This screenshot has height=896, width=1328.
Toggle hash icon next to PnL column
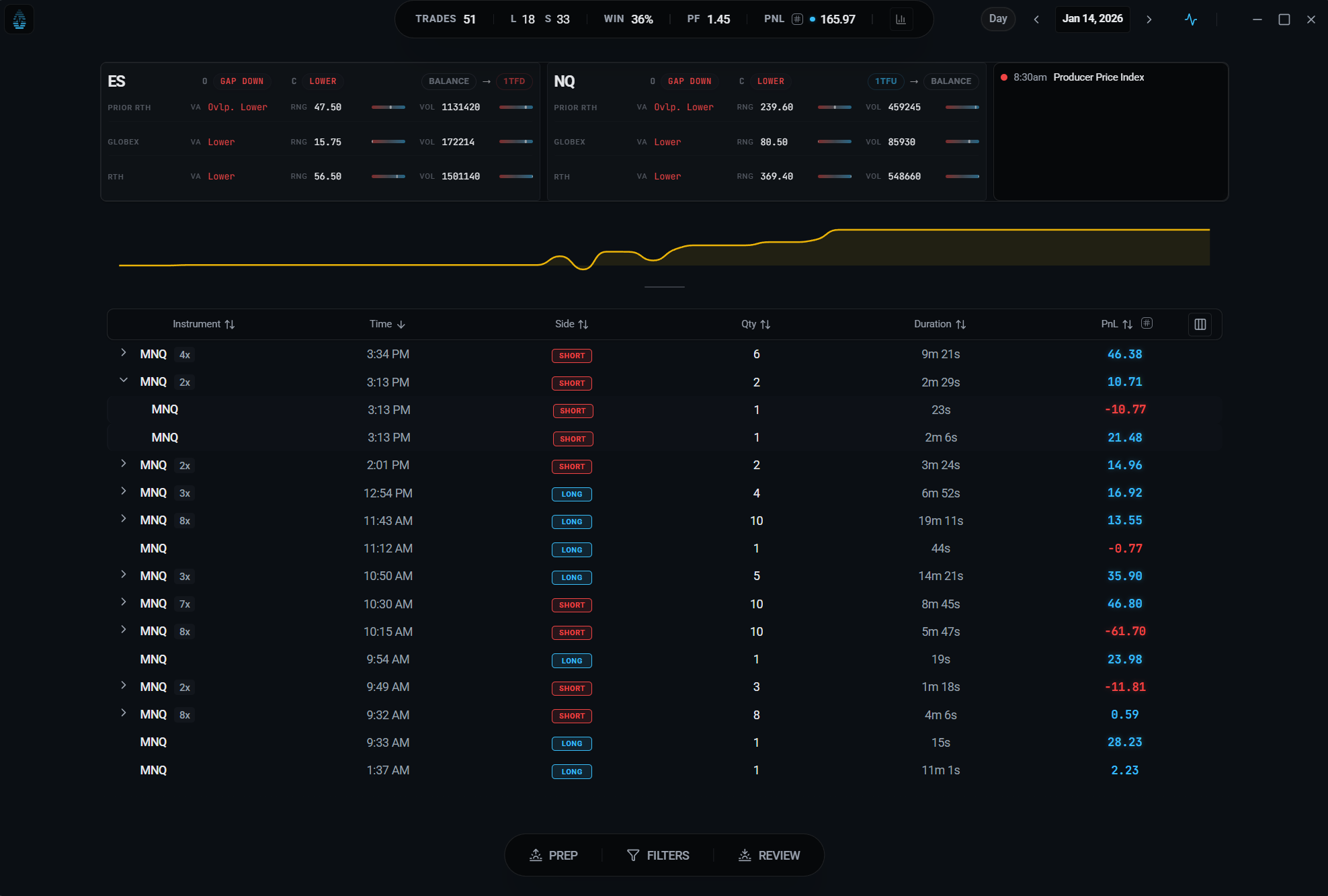click(1147, 323)
